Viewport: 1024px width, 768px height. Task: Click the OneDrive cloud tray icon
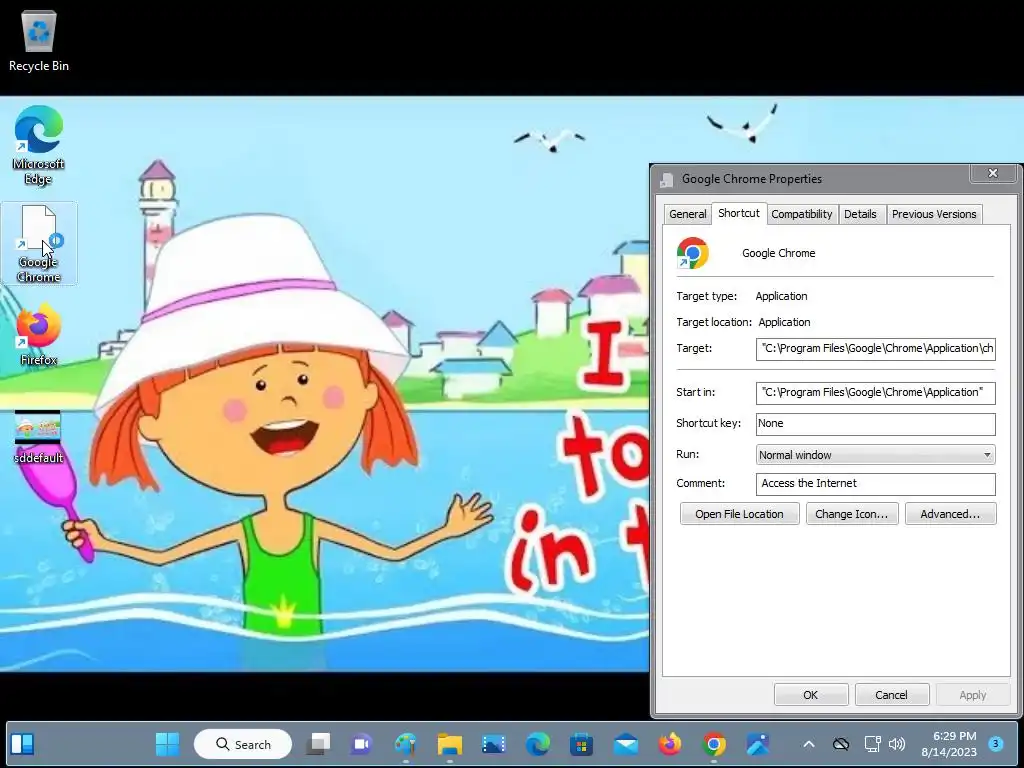click(841, 744)
